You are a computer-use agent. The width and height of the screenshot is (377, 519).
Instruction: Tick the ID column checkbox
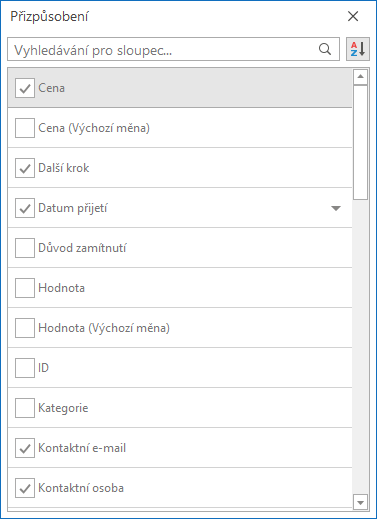tap(25, 368)
